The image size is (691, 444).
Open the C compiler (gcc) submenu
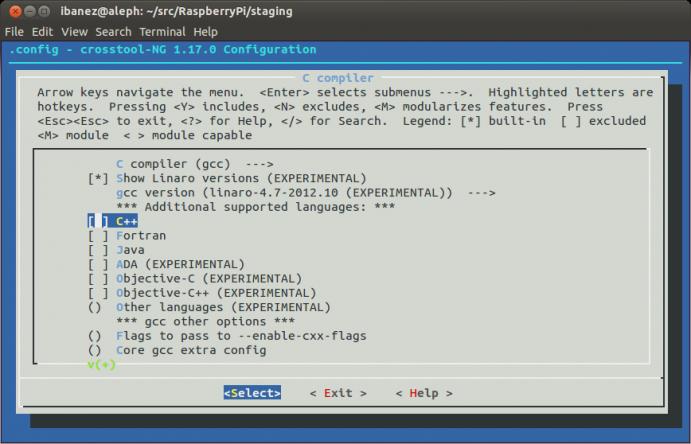click(195, 164)
